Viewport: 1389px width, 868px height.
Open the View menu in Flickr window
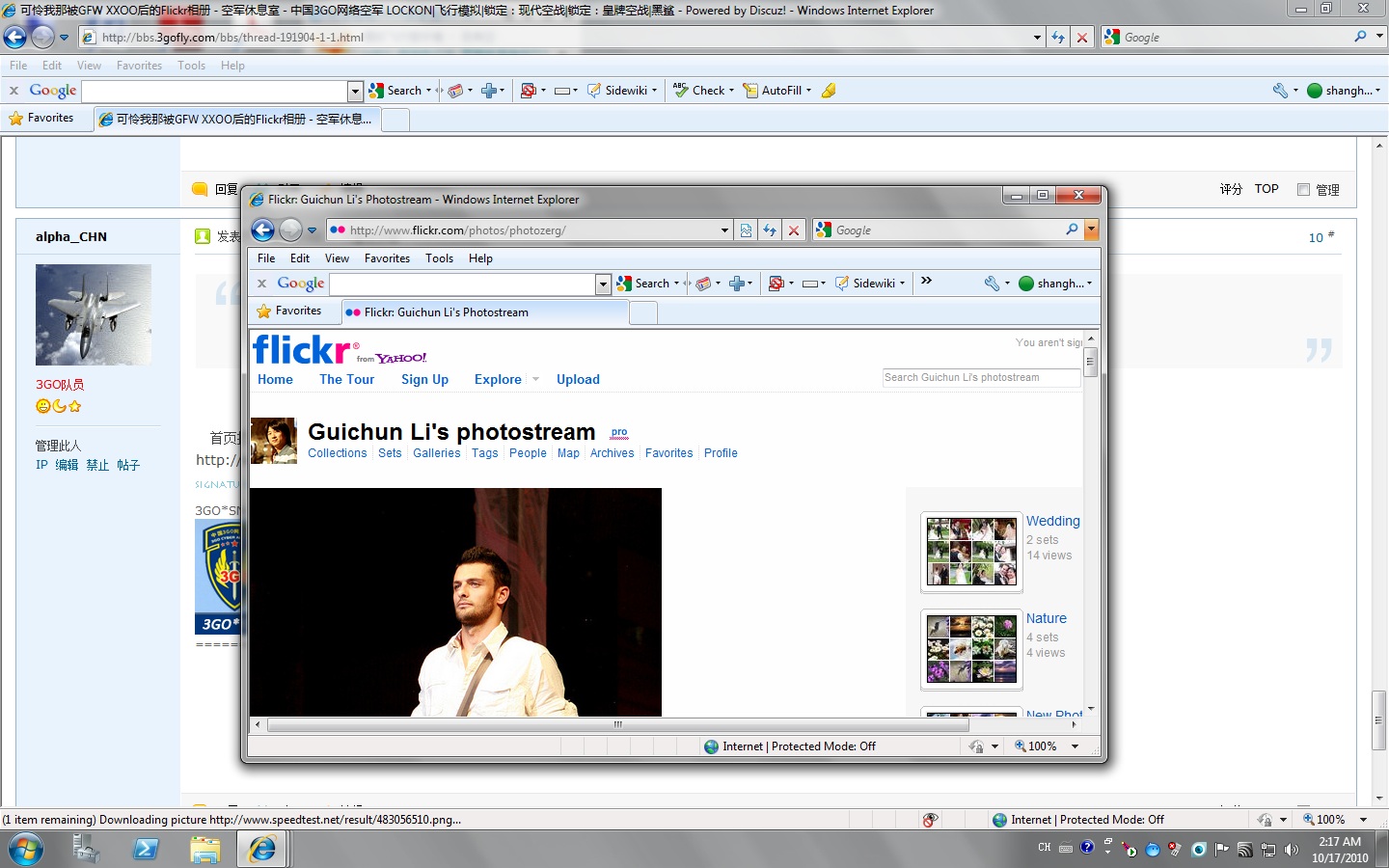337,258
